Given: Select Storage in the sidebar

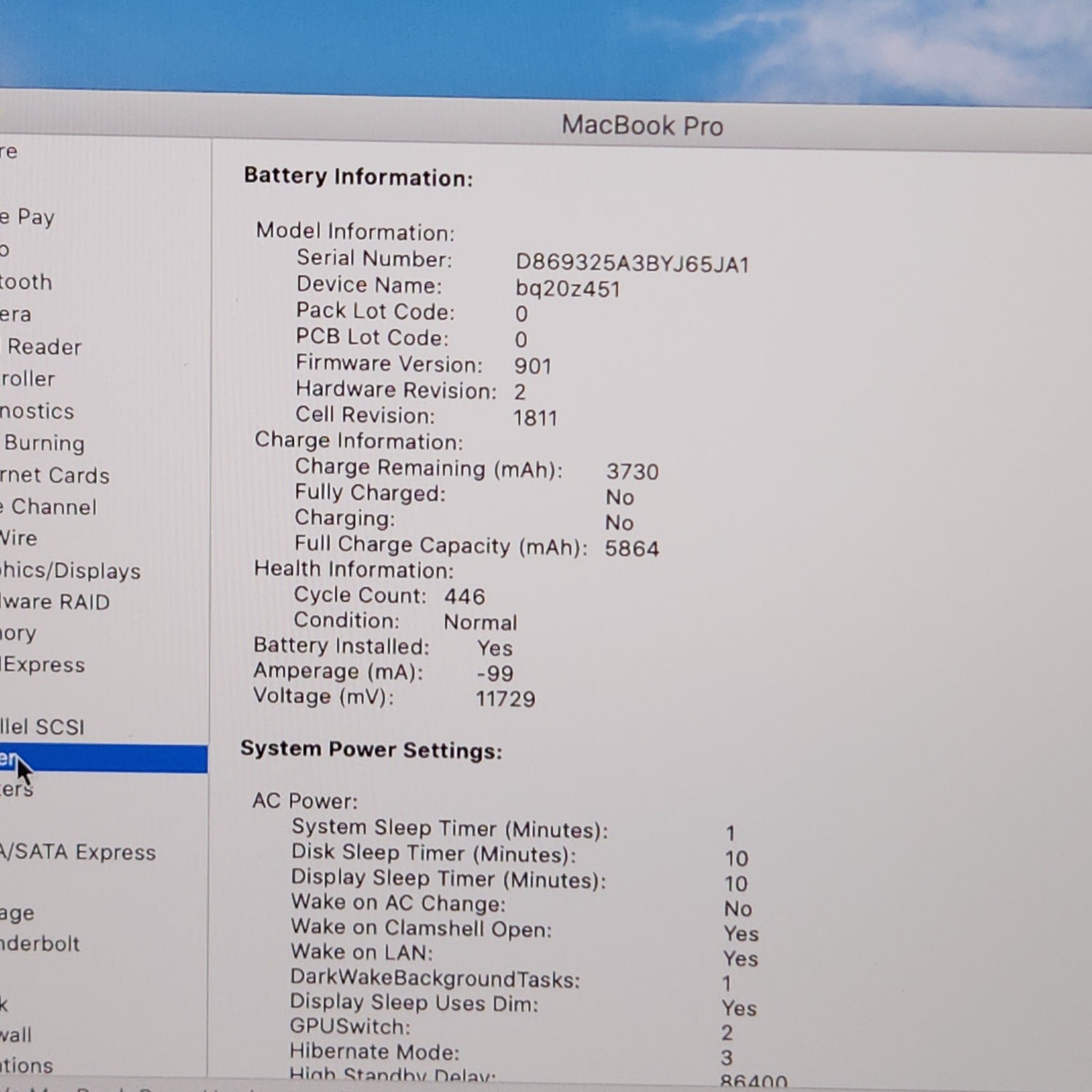Looking at the screenshot, I should 17,912.
